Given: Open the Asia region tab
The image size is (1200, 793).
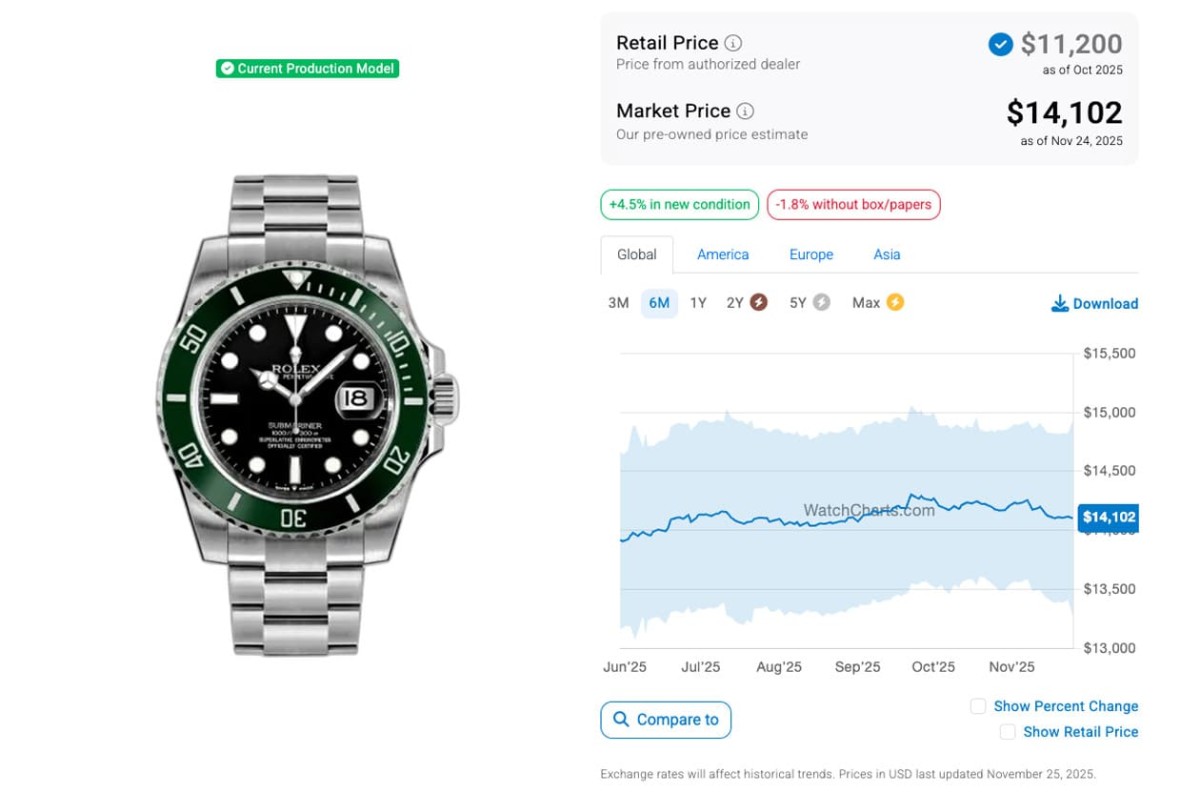Looking at the screenshot, I should (887, 255).
